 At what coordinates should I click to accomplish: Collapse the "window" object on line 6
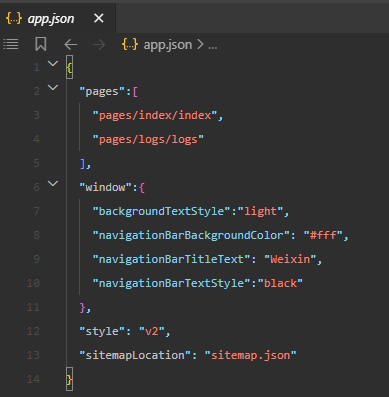pos(53,183)
